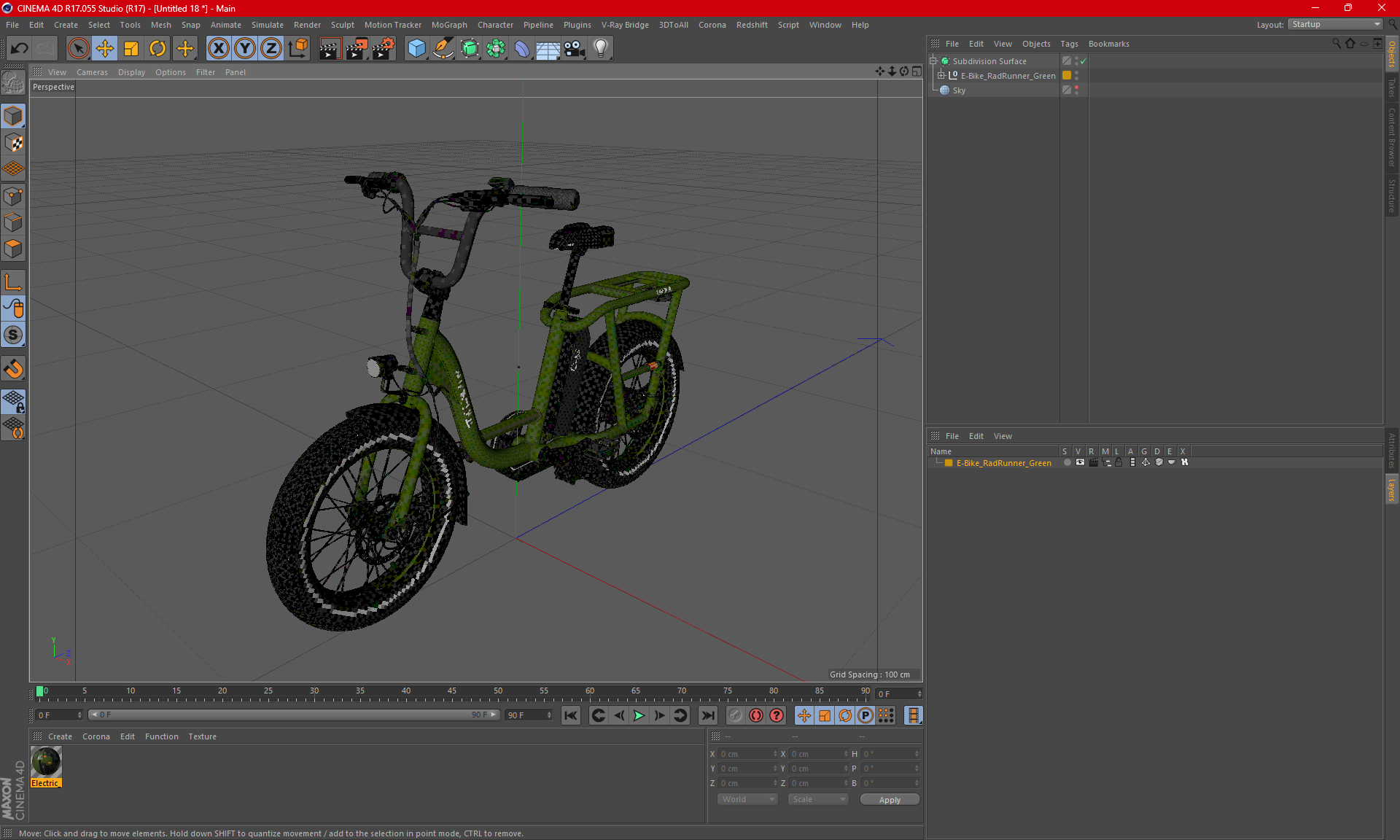Screen dimensions: 1400x840
Task: Select Polygons mode in left sidebar
Action: tap(13, 249)
